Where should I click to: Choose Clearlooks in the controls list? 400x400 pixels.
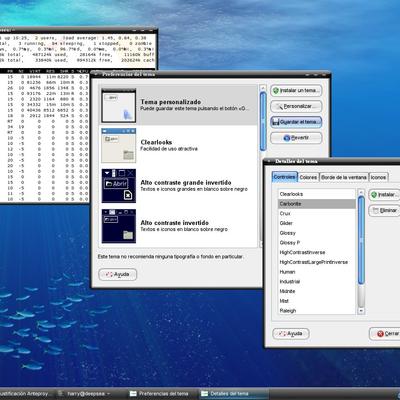click(x=317, y=194)
